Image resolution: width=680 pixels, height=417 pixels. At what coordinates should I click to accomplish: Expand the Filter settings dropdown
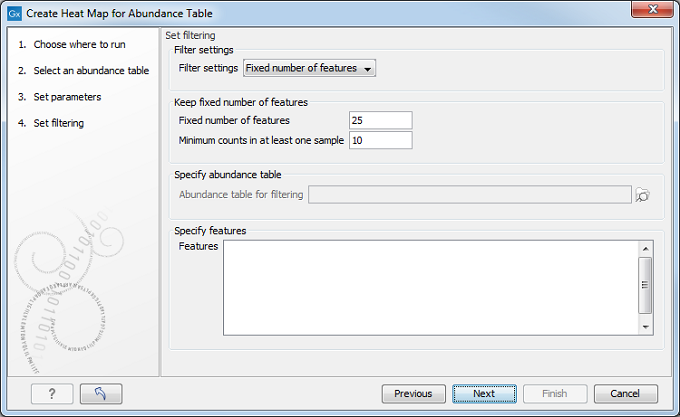click(x=309, y=69)
